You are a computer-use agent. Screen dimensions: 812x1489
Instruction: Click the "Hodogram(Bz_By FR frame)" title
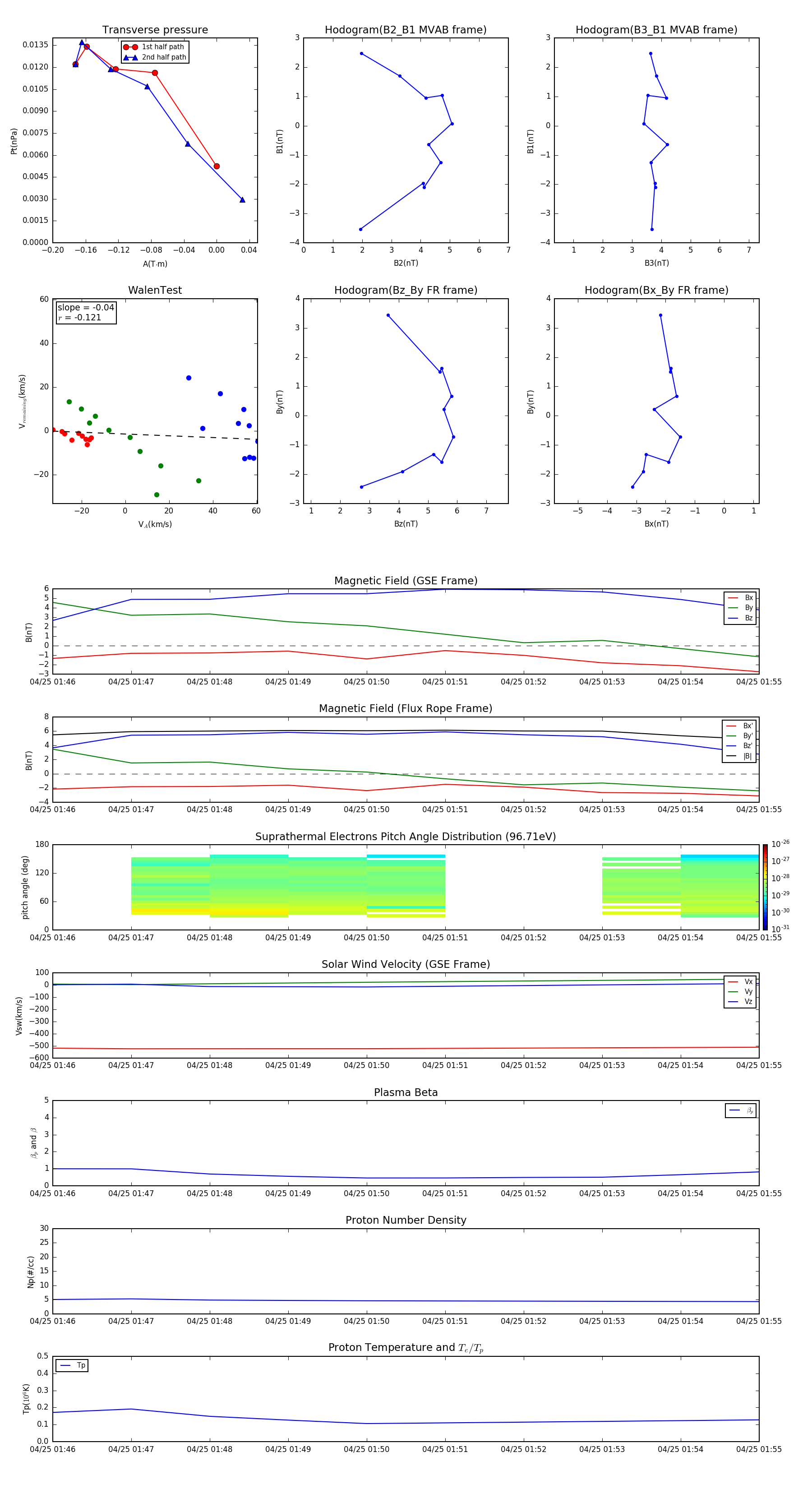(406, 290)
